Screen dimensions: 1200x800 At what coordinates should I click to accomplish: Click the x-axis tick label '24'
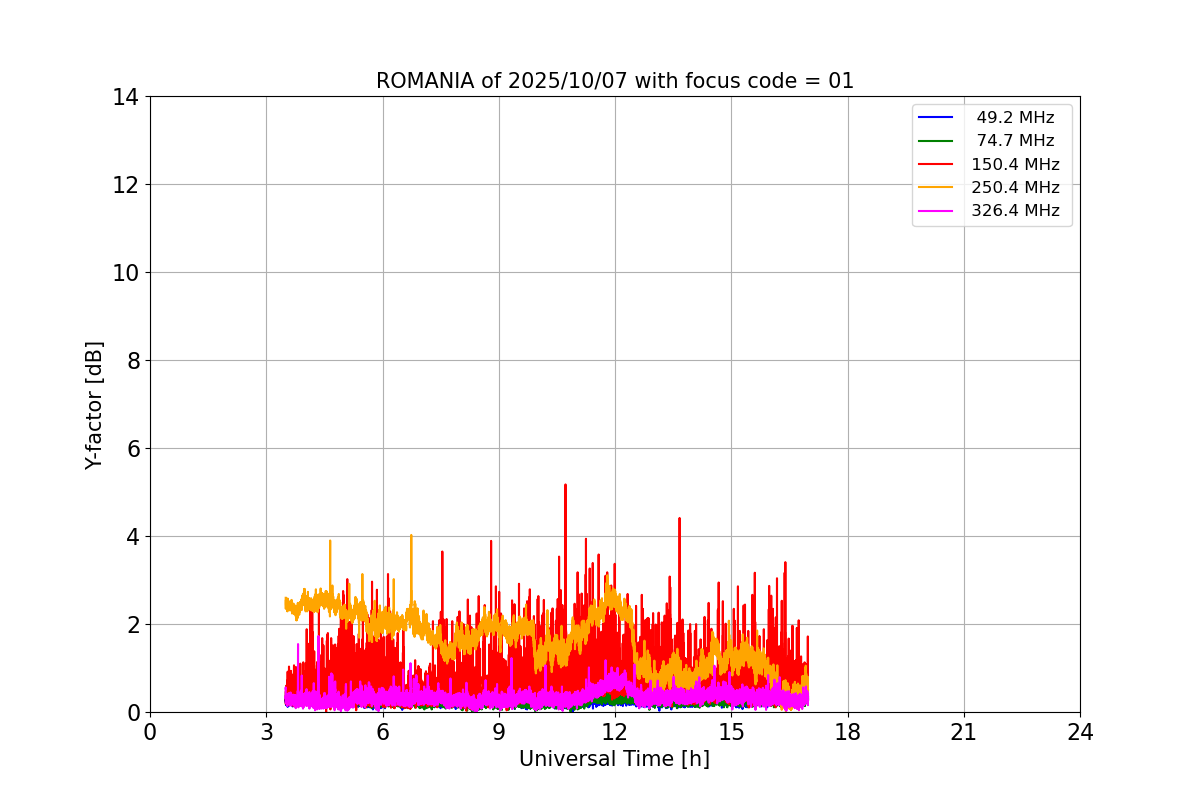click(x=1080, y=732)
